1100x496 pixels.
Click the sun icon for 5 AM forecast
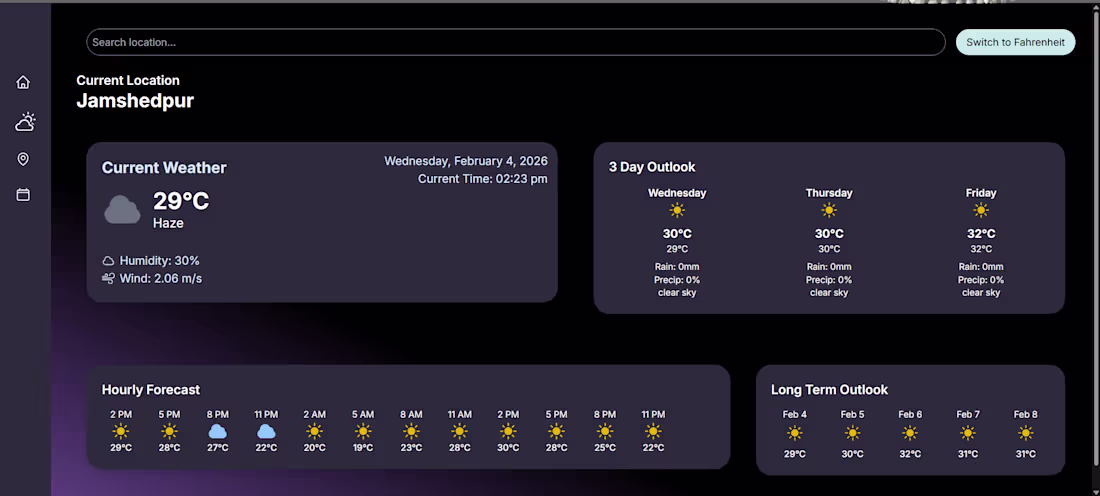pos(363,431)
